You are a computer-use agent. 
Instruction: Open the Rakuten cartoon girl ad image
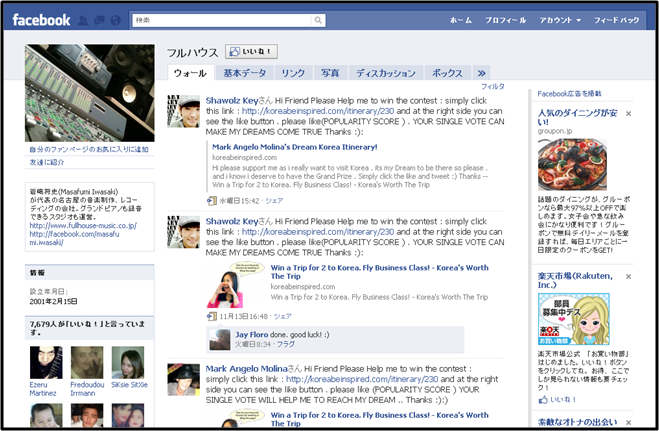[574, 319]
